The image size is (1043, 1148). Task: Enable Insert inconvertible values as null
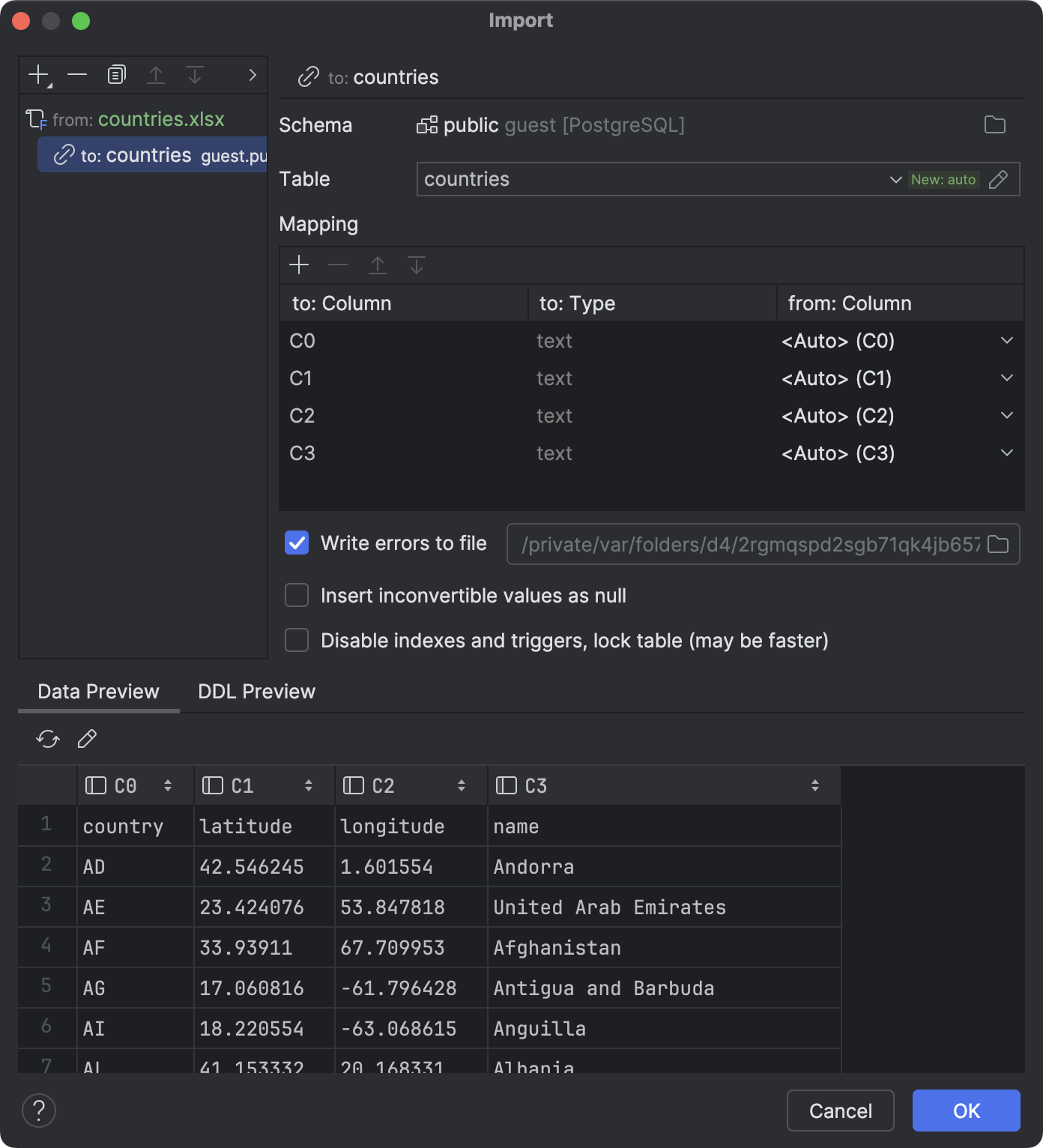(x=296, y=595)
